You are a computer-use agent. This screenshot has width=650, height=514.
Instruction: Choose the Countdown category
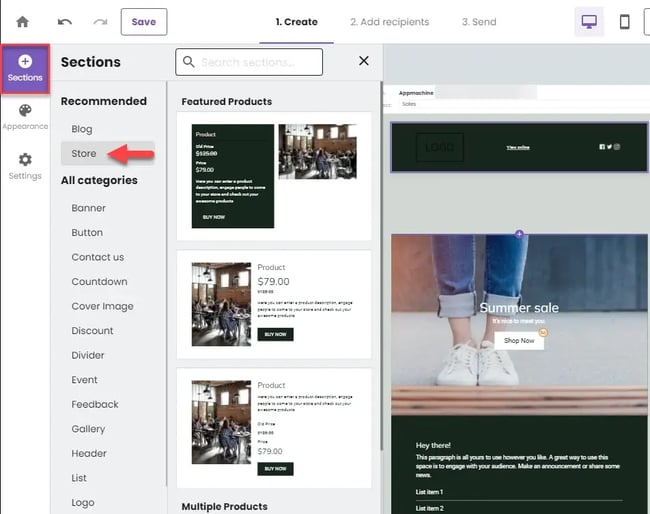click(99, 282)
